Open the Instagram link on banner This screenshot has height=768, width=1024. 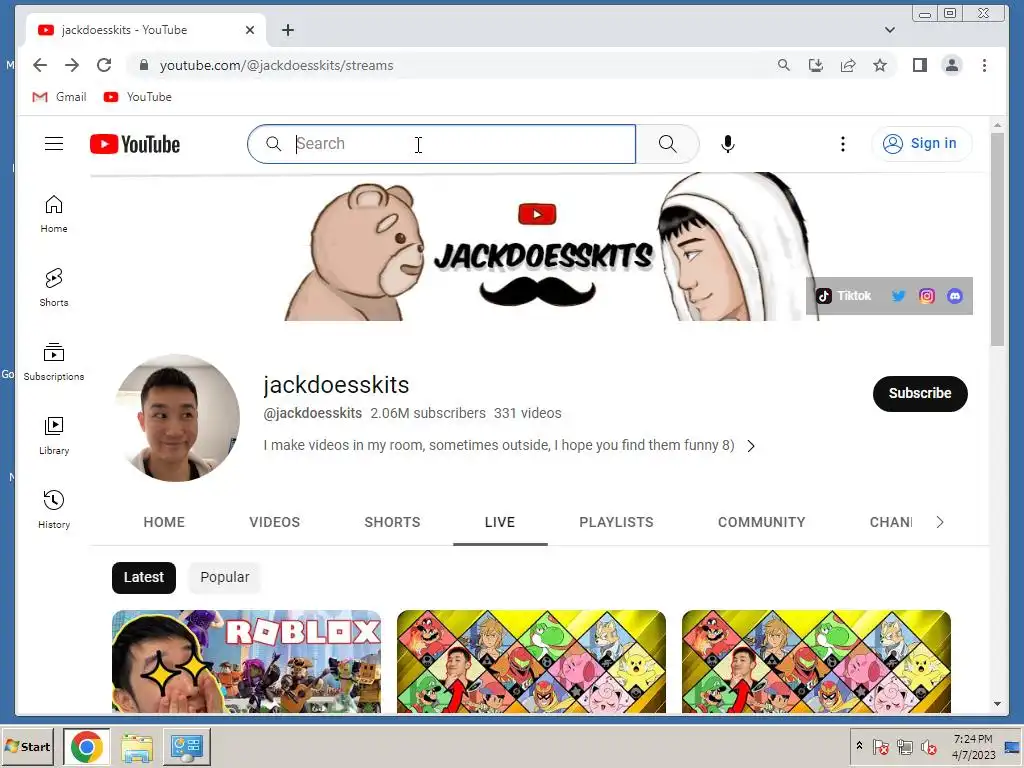click(x=927, y=296)
